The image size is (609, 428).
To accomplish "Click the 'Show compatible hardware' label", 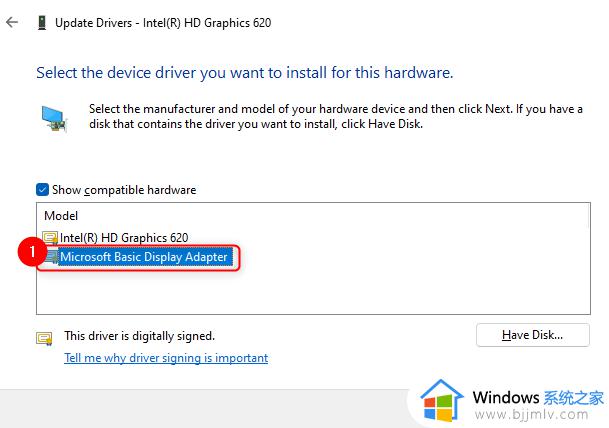I will [x=124, y=190].
